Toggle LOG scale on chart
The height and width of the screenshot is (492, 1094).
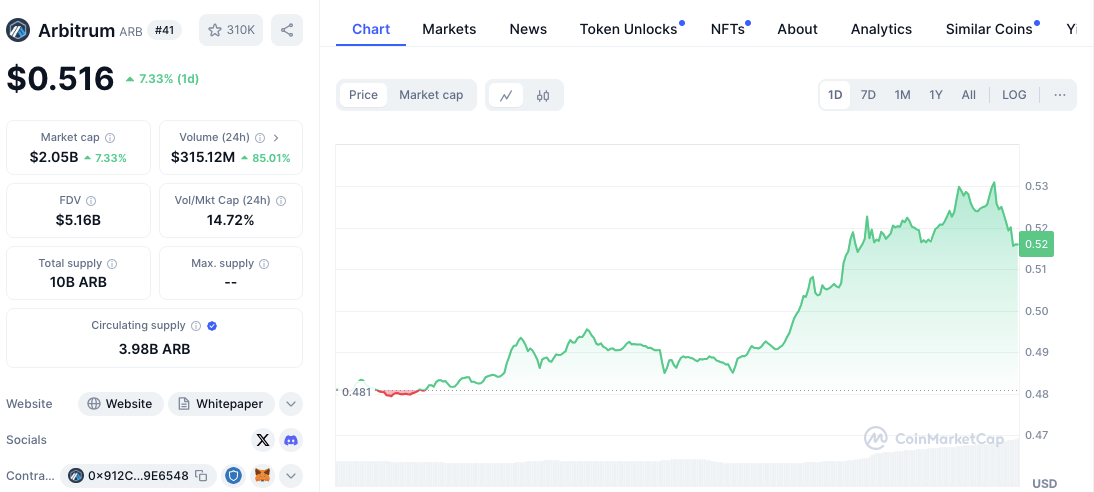tap(1014, 95)
